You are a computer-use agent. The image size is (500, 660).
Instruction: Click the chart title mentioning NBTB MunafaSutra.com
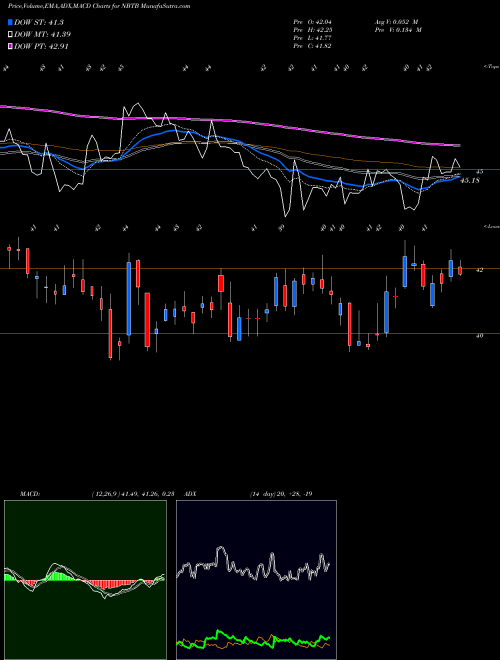point(99,6)
